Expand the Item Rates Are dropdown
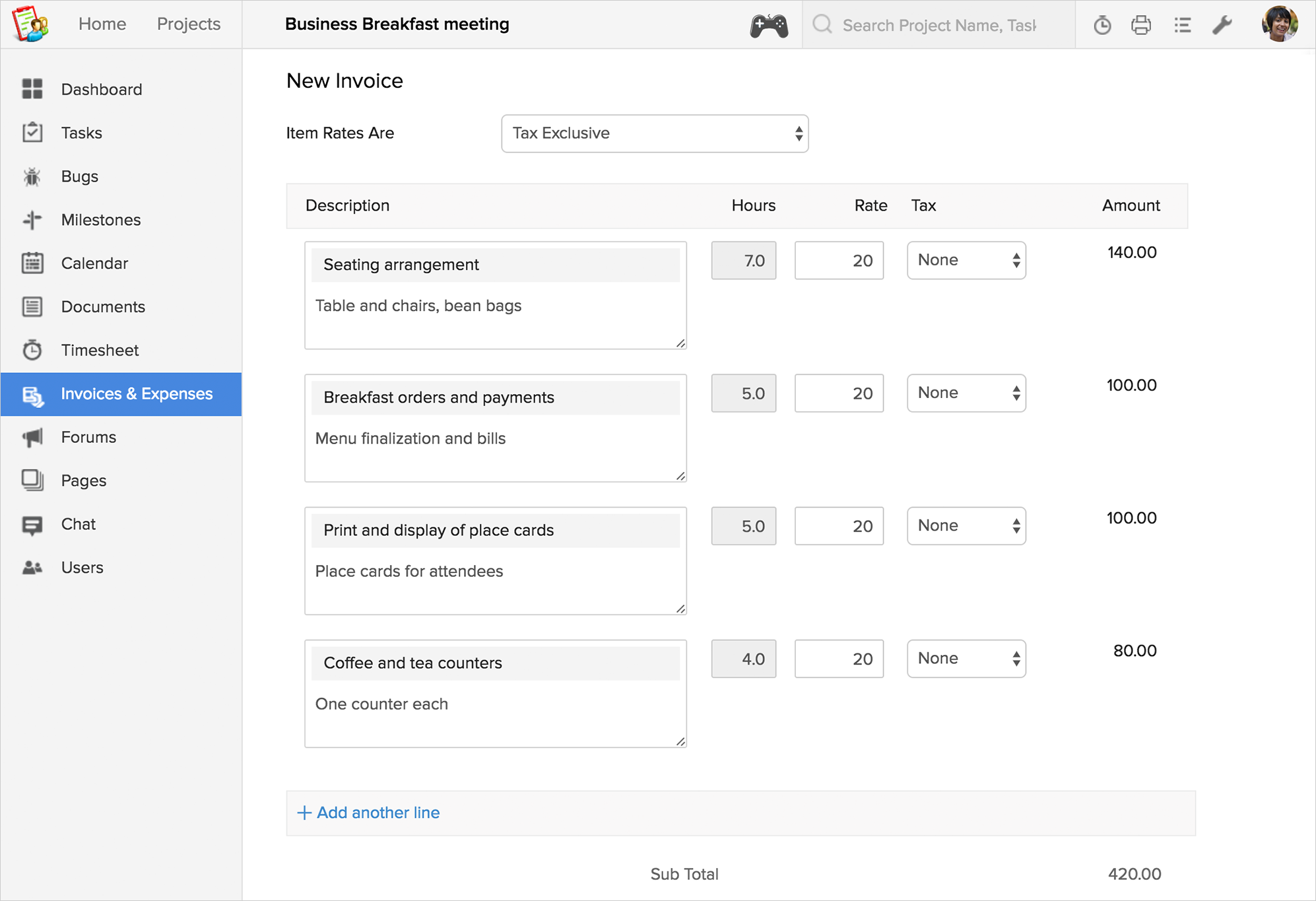The height and width of the screenshot is (901, 1316). 654,133
